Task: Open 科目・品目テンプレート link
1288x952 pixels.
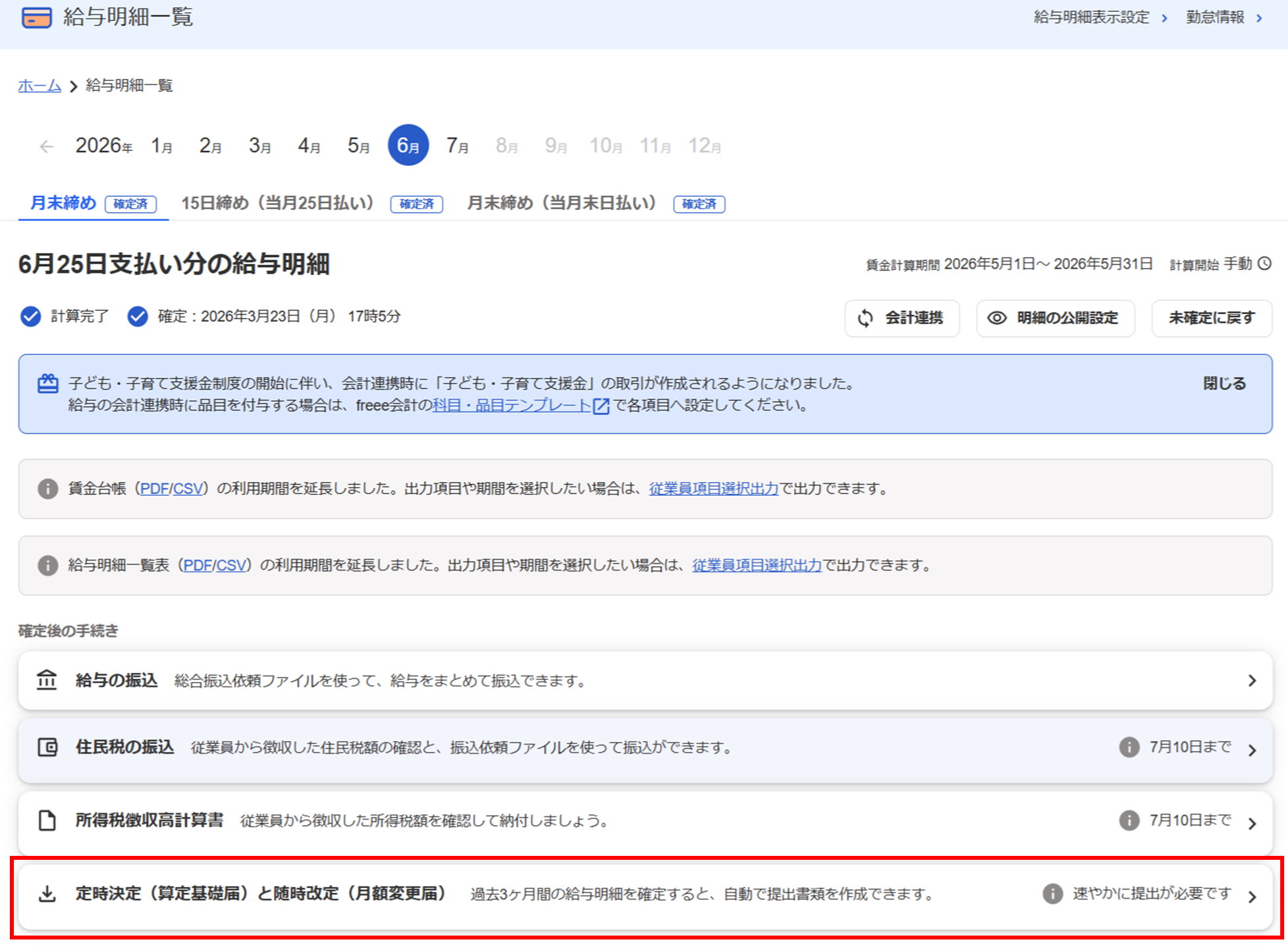Action: click(512, 406)
